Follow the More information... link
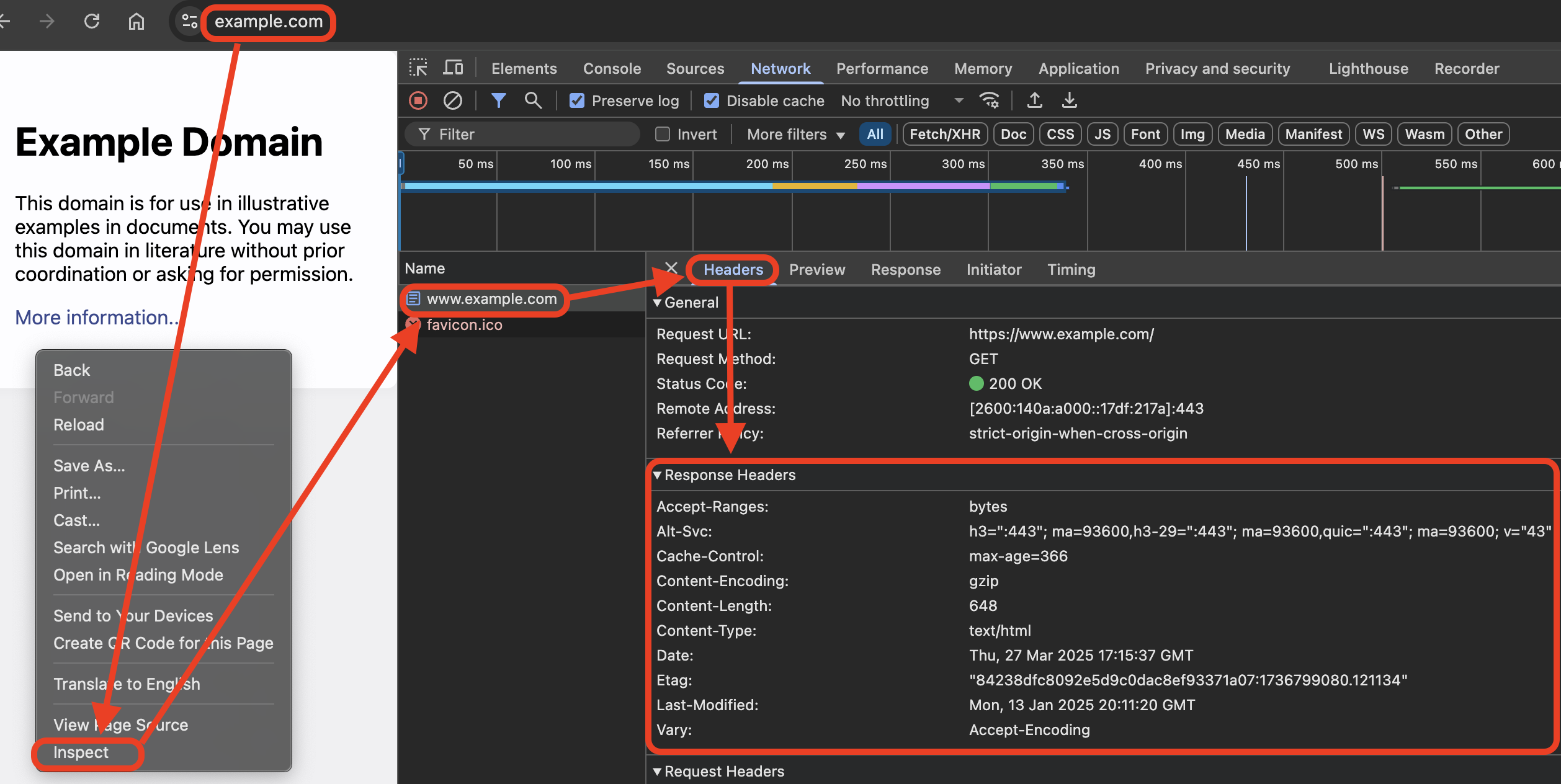1561x784 pixels. click(97, 318)
